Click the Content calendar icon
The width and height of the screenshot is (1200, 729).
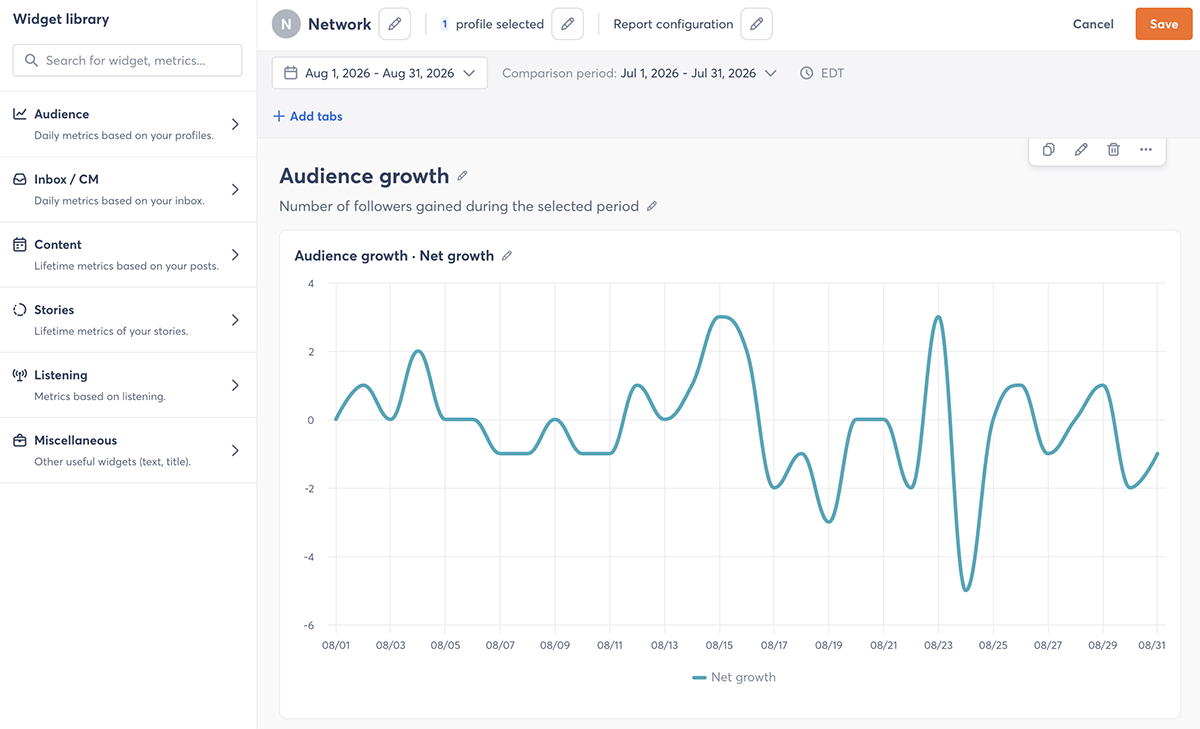point(20,245)
